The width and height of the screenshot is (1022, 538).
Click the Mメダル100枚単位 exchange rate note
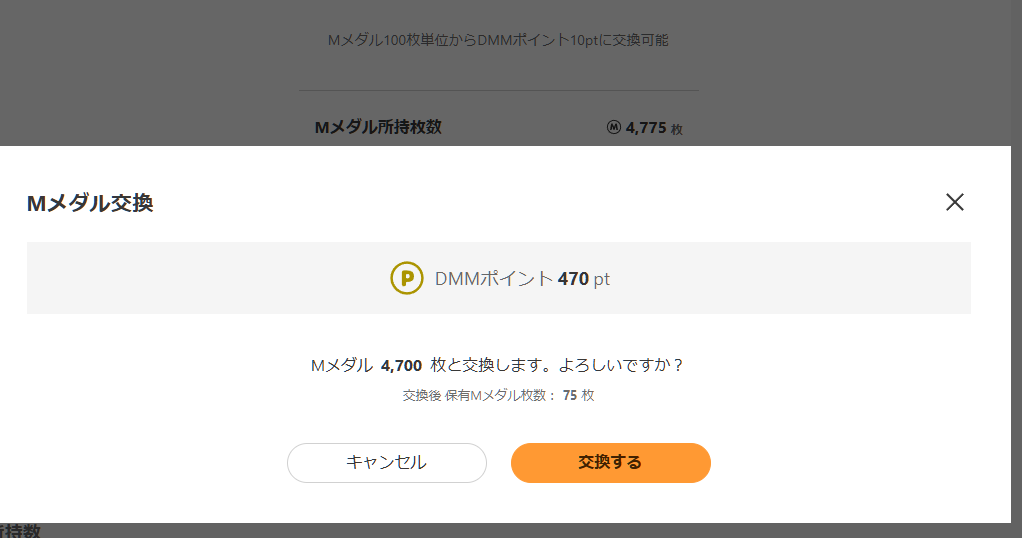pyautogui.click(x=498, y=40)
